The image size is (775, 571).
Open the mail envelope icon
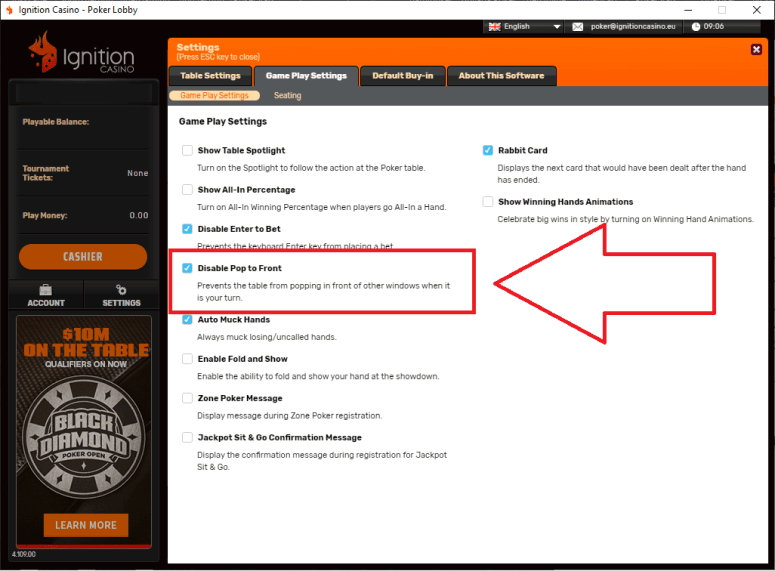click(x=577, y=27)
